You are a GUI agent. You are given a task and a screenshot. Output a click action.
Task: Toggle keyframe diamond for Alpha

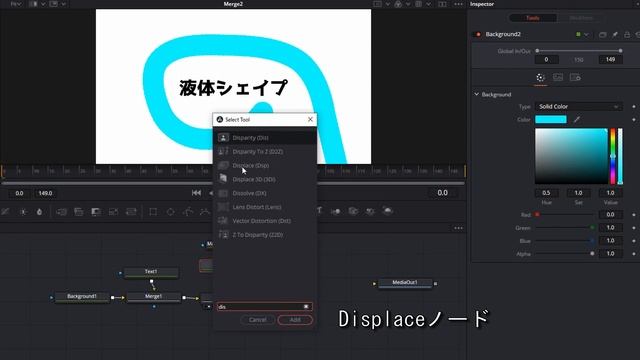[634, 253]
